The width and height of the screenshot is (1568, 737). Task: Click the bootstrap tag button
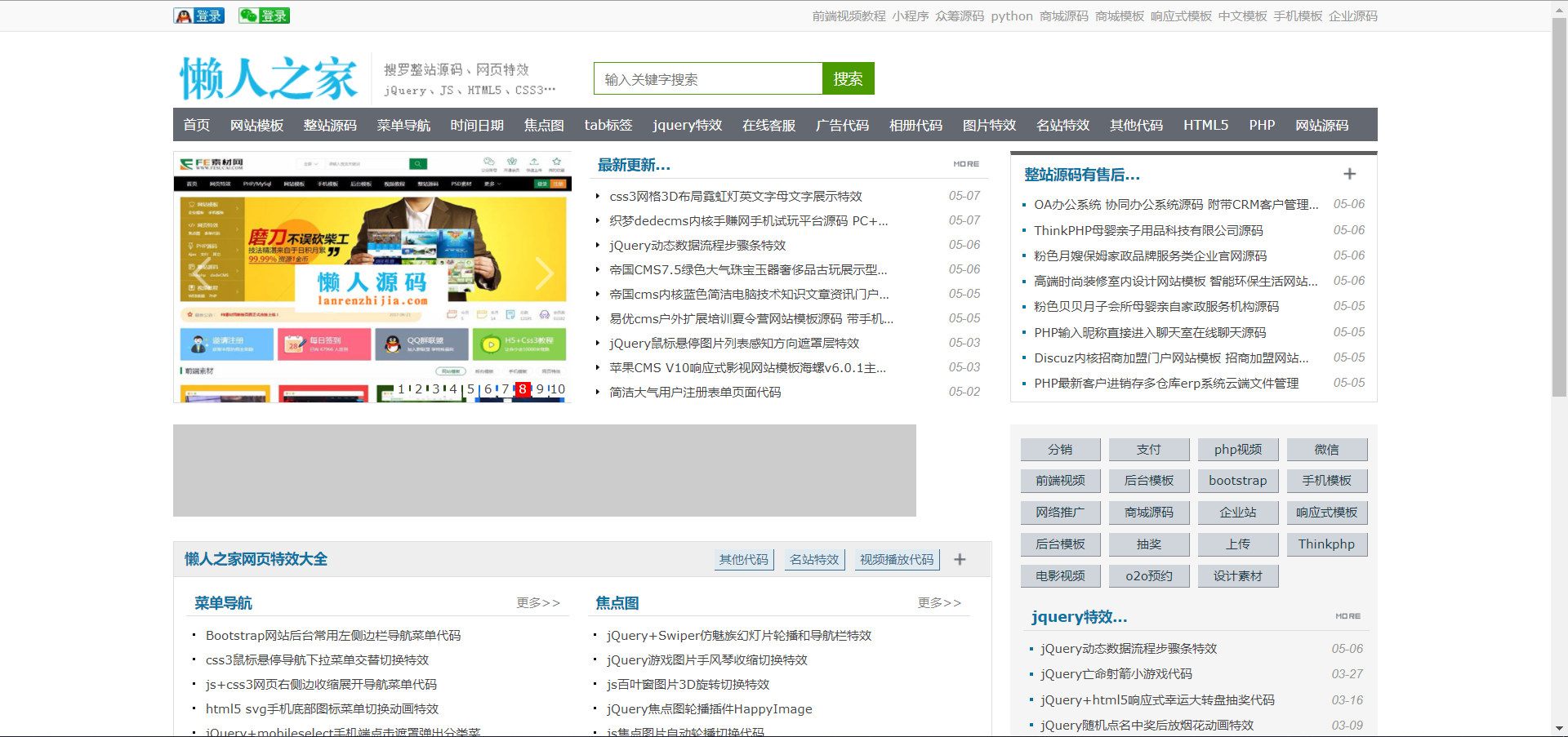(1238, 481)
